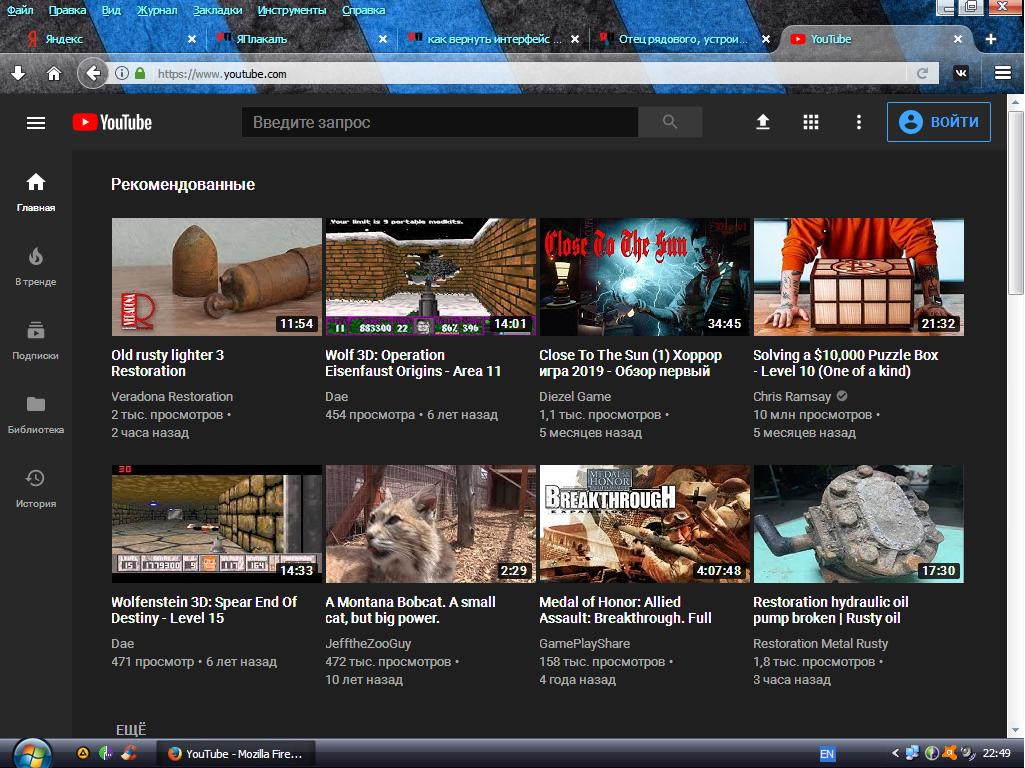This screenshot has width=1025, height=768.
Task: Open the YouTube apps grid
Action: (x=811, y=122)
